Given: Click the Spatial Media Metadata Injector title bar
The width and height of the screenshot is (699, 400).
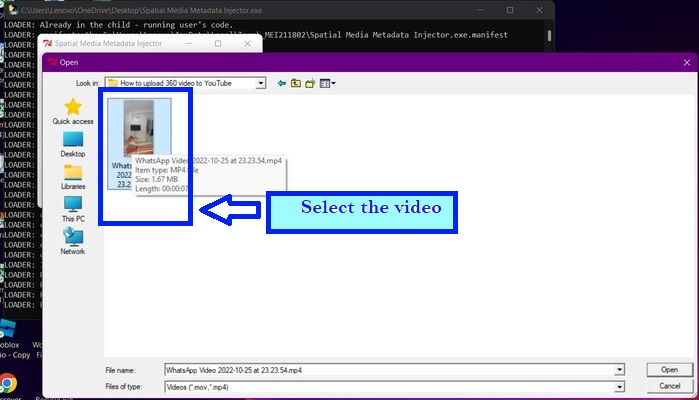Looking at the screenshot, I should [x=120, y=44].
